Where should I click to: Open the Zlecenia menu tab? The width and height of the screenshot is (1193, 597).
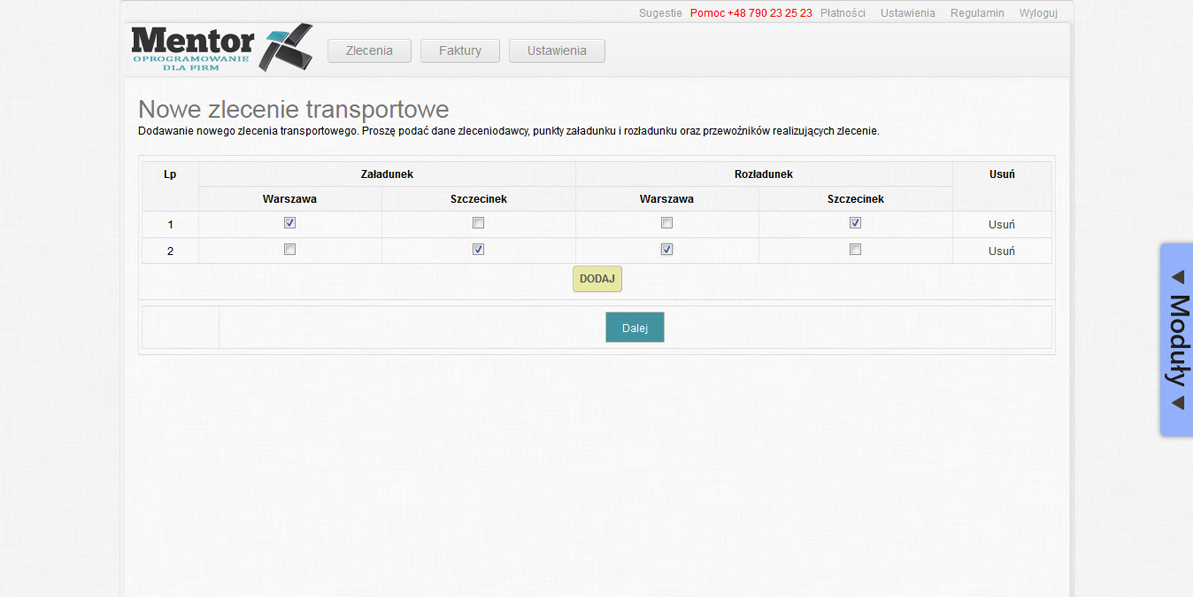tap(369, 51)
